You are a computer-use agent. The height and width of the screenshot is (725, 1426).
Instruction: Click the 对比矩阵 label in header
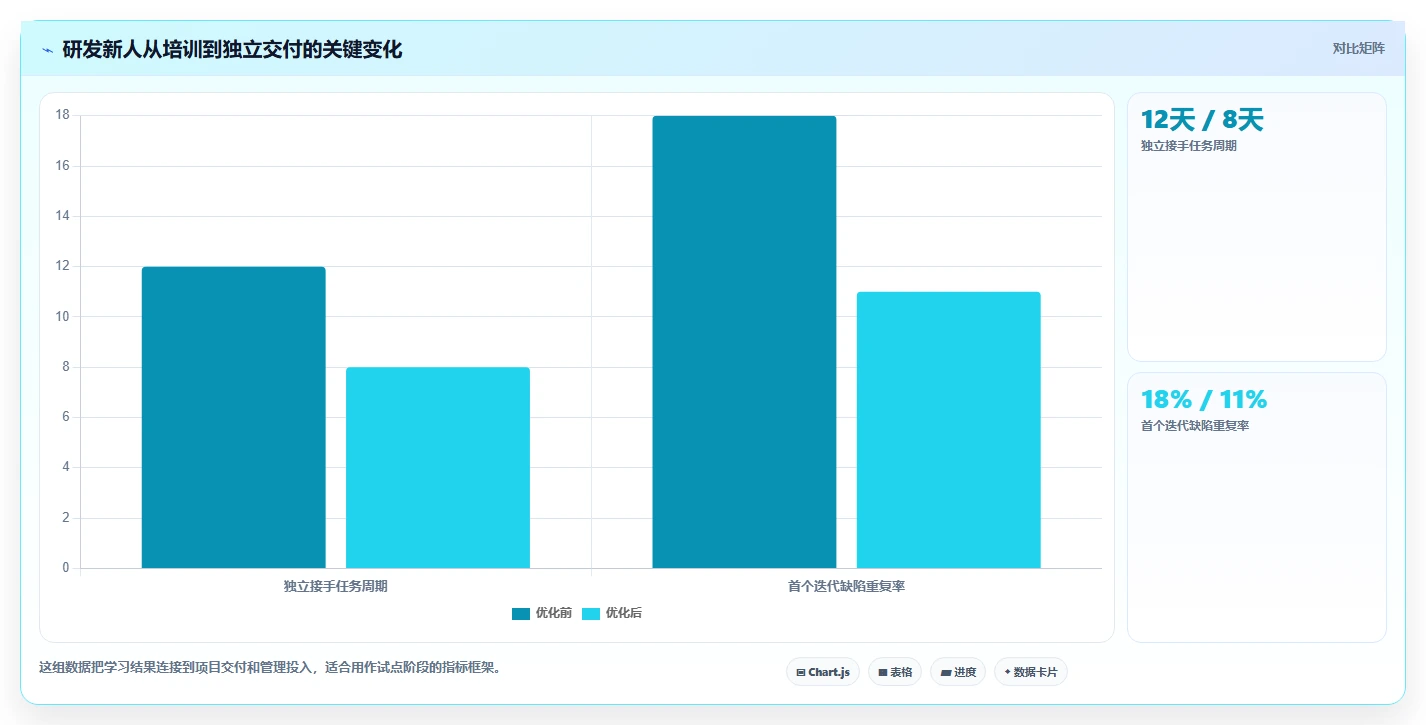(1359, 49)
